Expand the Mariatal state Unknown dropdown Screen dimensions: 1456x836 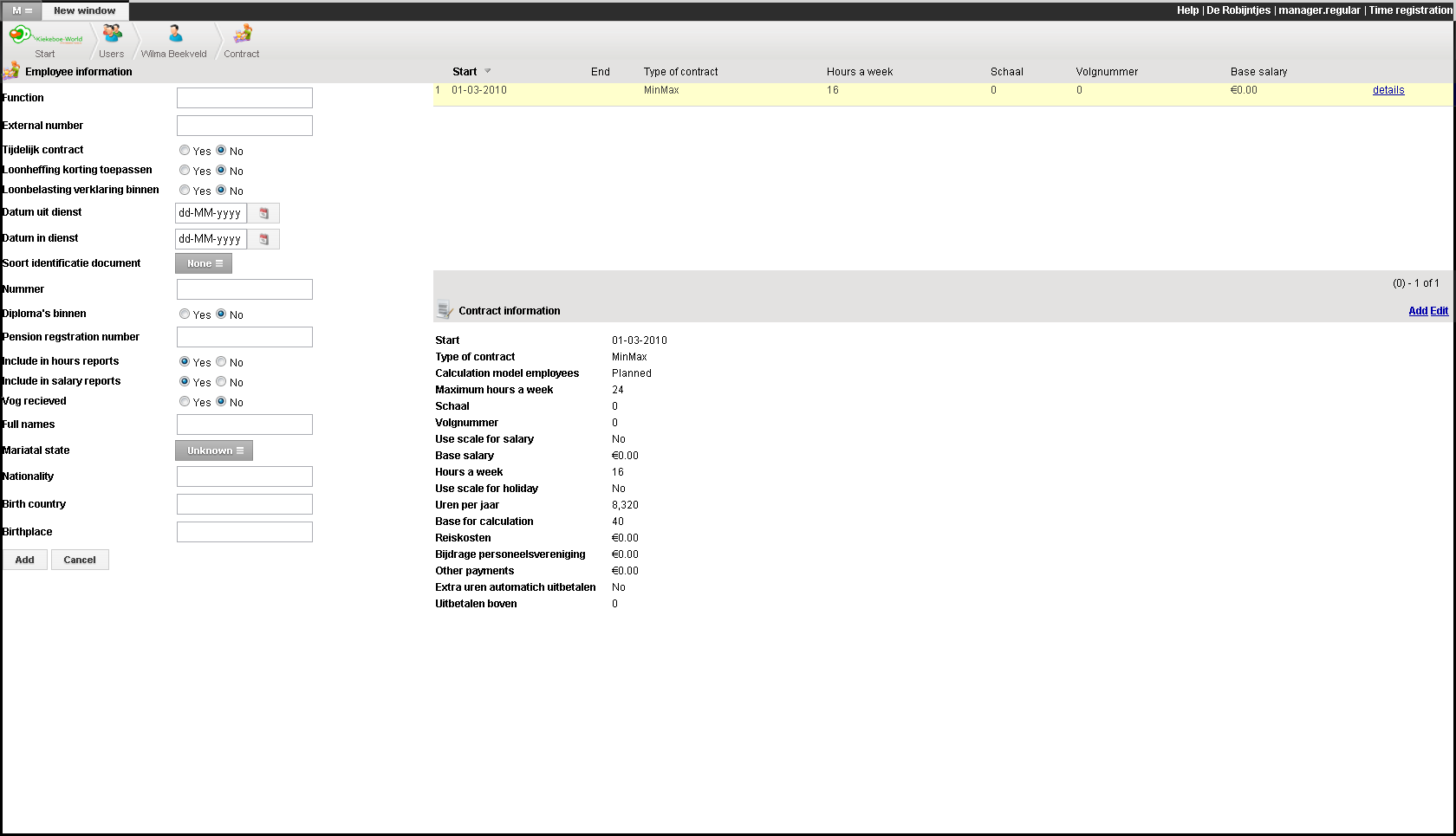[x=214, y=450]
